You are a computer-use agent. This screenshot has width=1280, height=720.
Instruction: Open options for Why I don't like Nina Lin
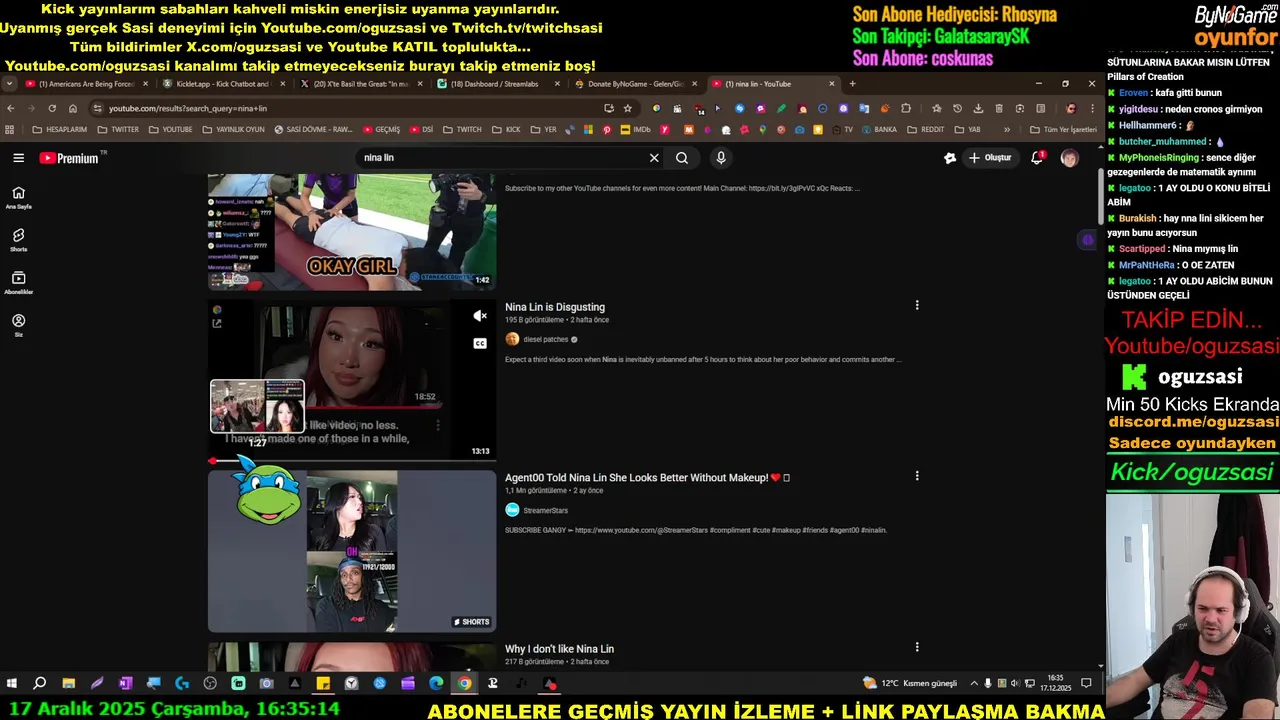917,647
